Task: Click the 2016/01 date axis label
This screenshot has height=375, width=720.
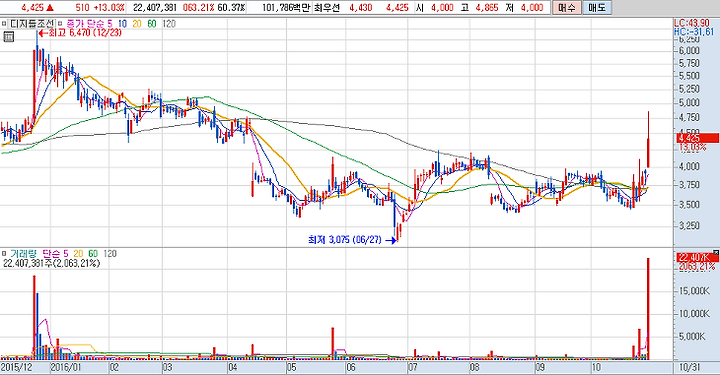Action: coord(65,368)
